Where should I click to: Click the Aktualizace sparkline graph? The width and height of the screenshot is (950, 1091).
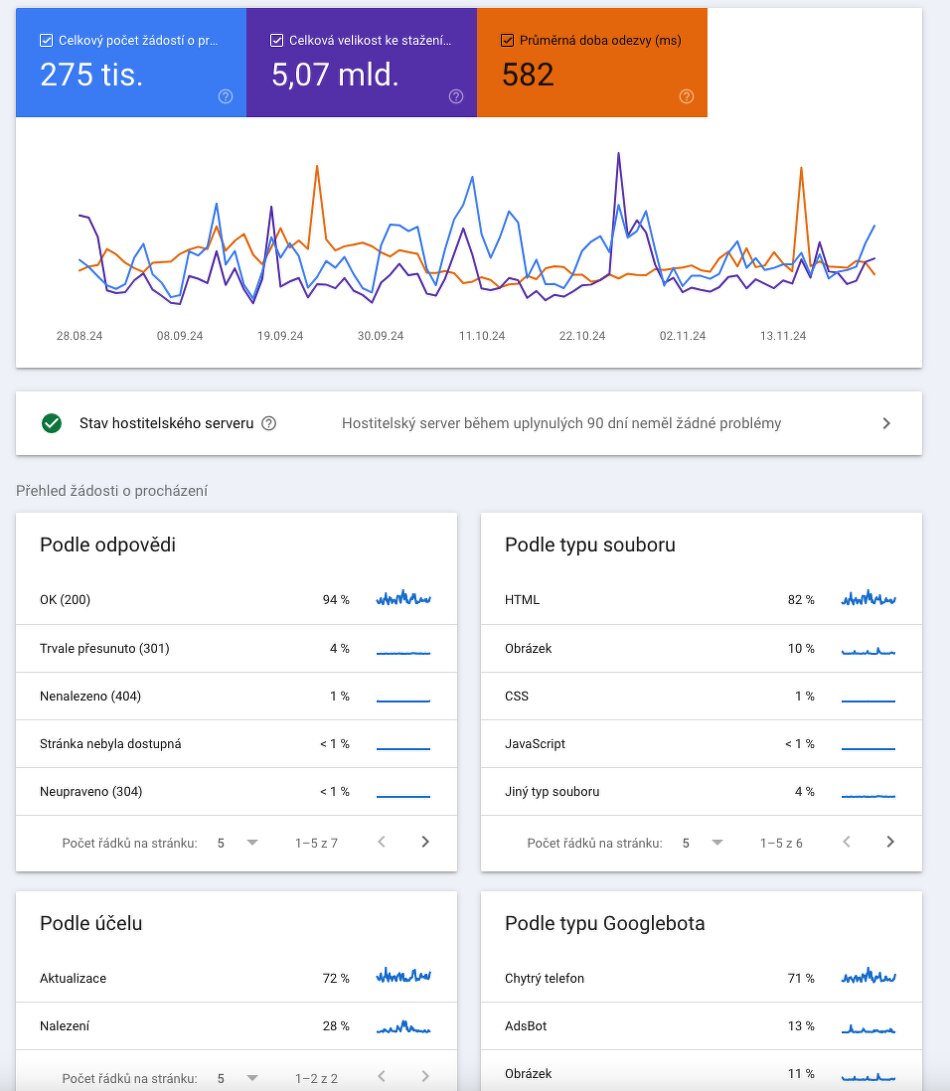[x=403, y=977]
